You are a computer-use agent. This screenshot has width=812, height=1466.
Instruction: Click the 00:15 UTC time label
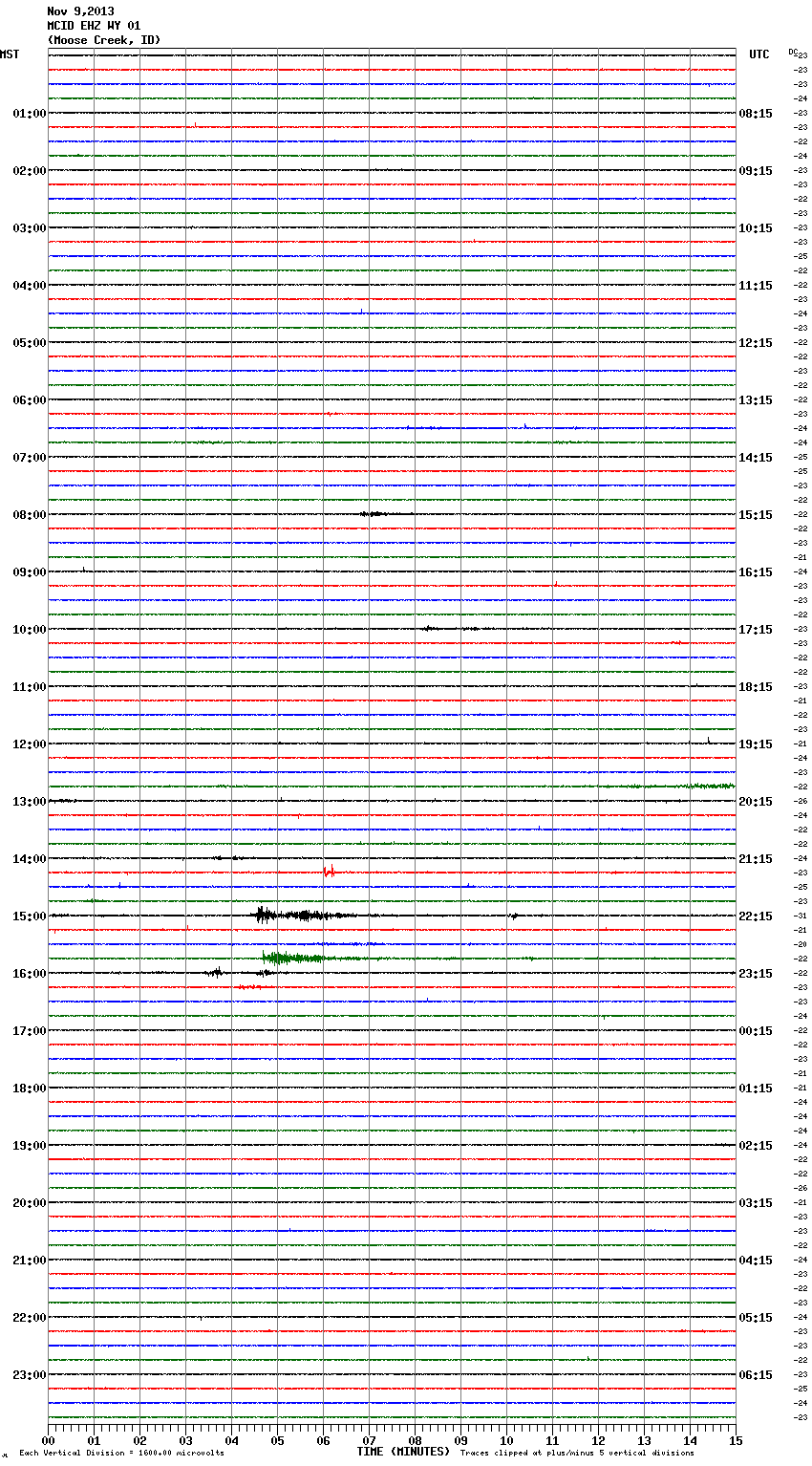tap(756, 1031)
